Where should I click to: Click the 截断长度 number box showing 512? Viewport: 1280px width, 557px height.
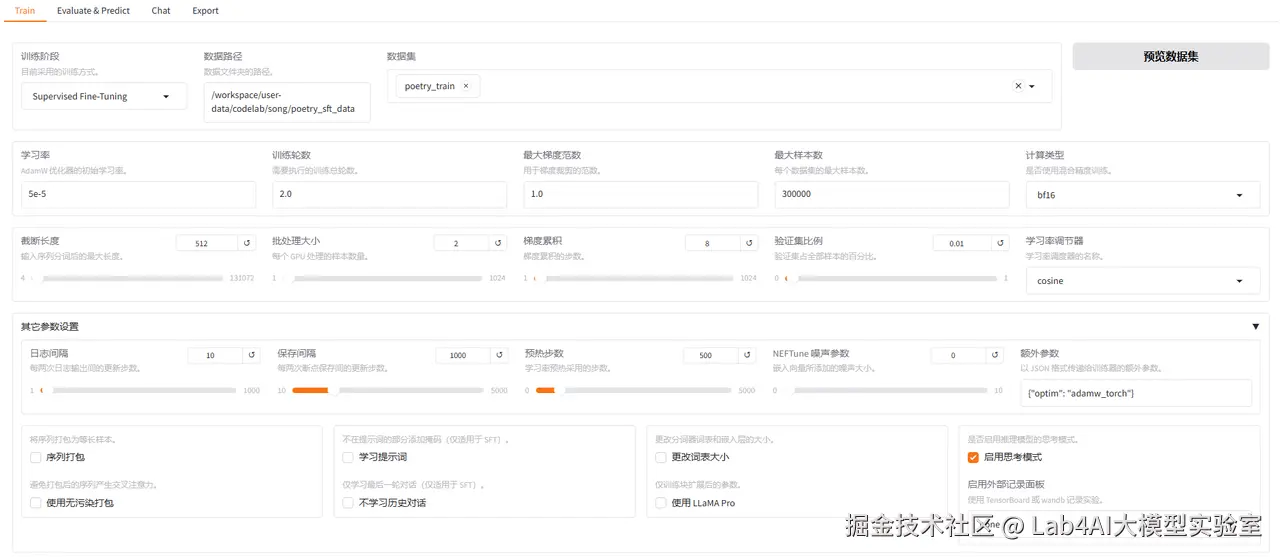[x=207, y=243]
